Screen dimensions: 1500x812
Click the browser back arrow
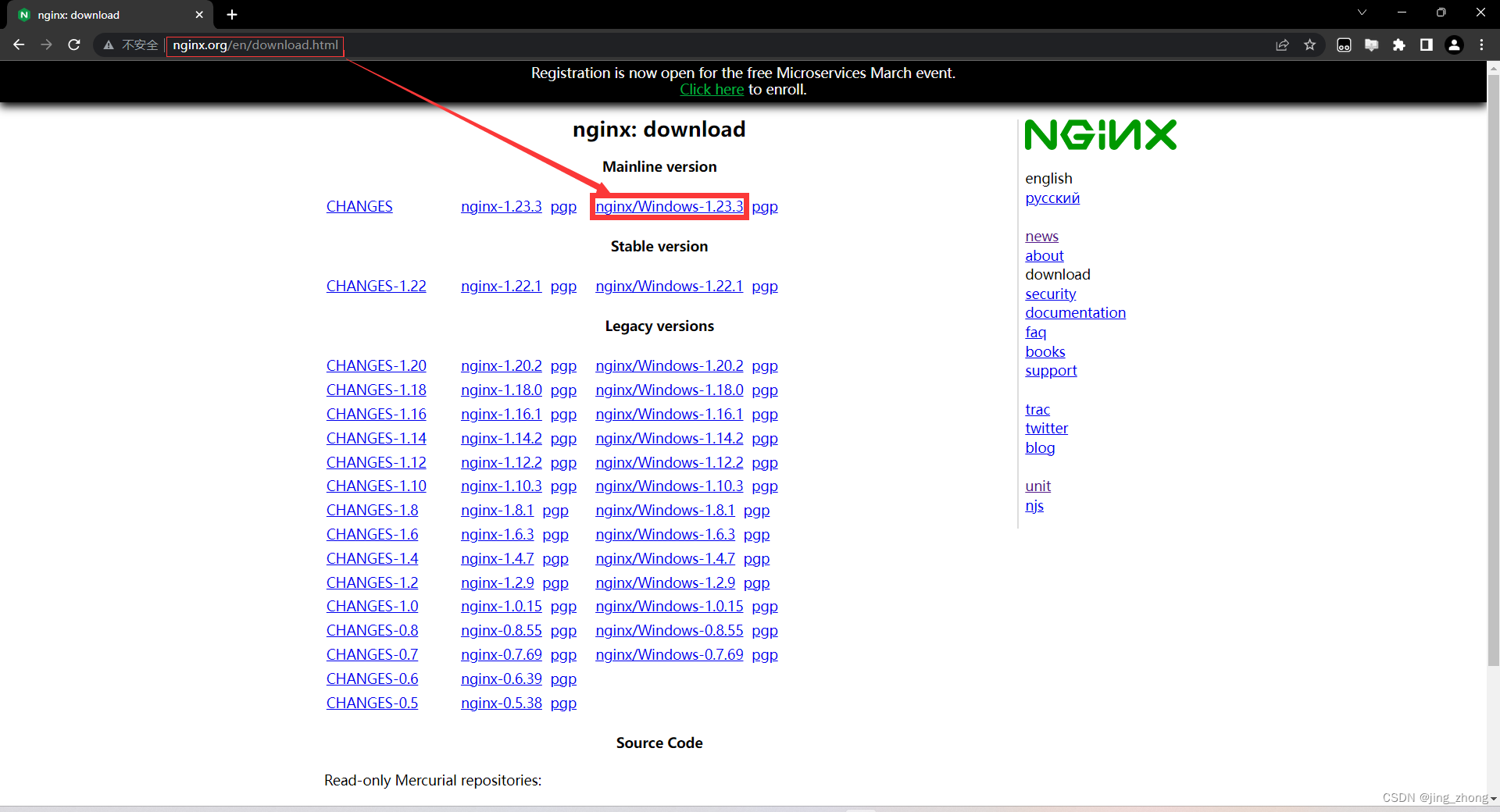tap(19, 45)
